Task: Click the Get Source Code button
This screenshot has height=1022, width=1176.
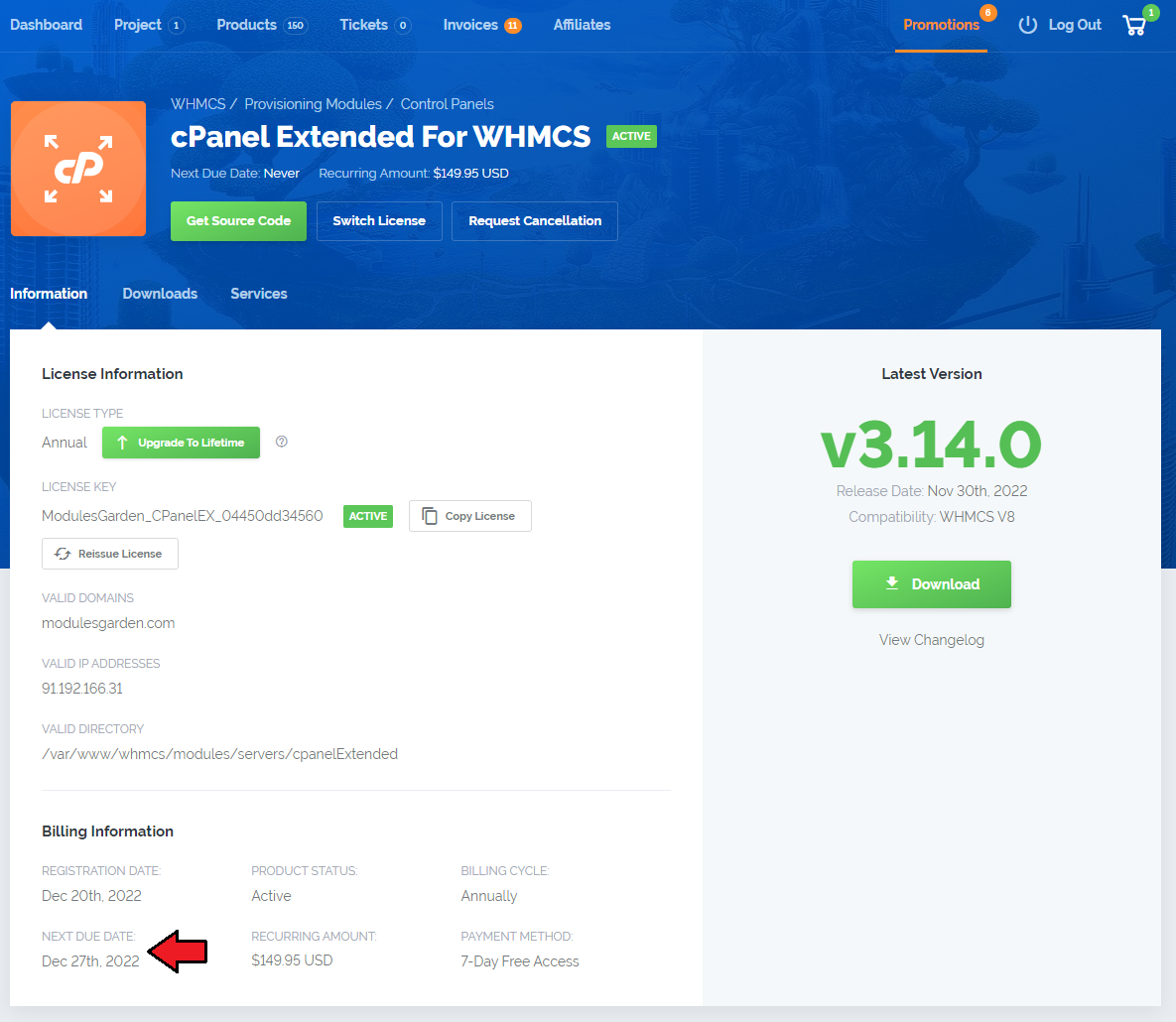Action: tap(238, 221)
